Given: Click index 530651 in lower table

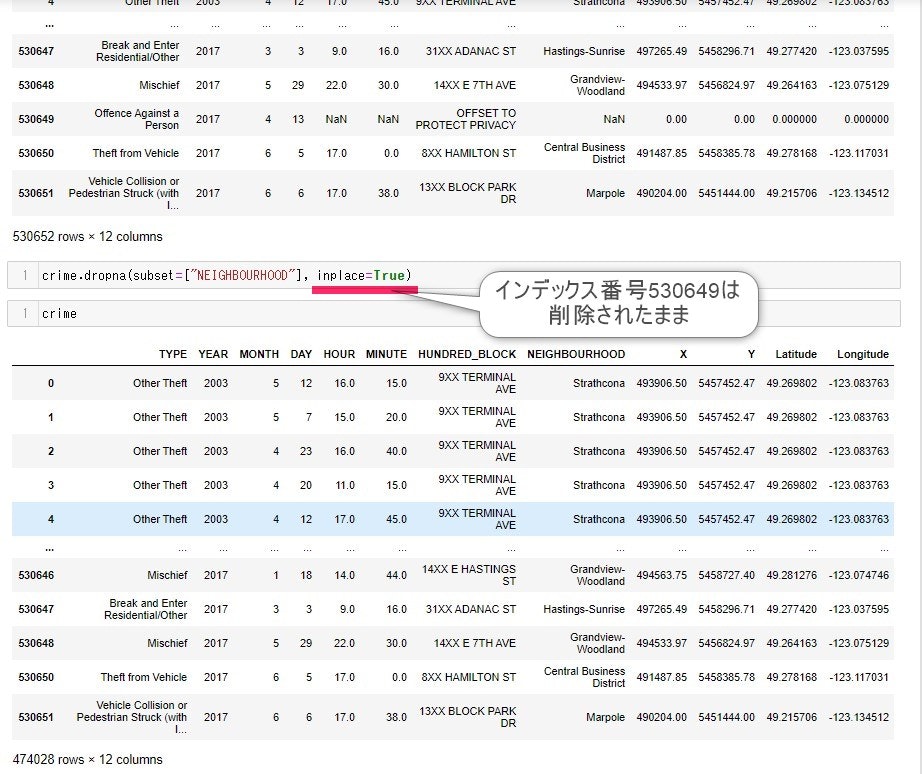Looking at the screenshot, I should point(36,718).
